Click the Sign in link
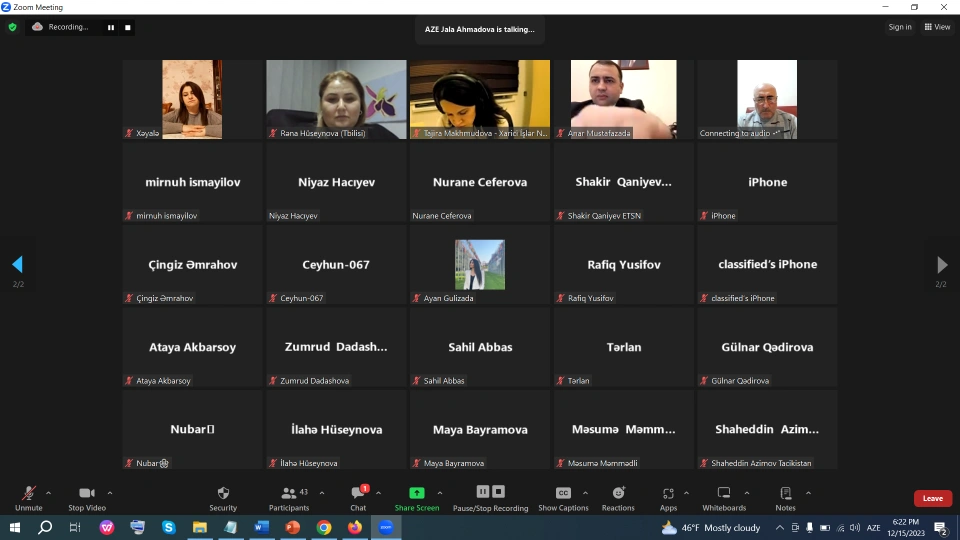The height and width of the screenshot is (540, 960). [900, 27]
